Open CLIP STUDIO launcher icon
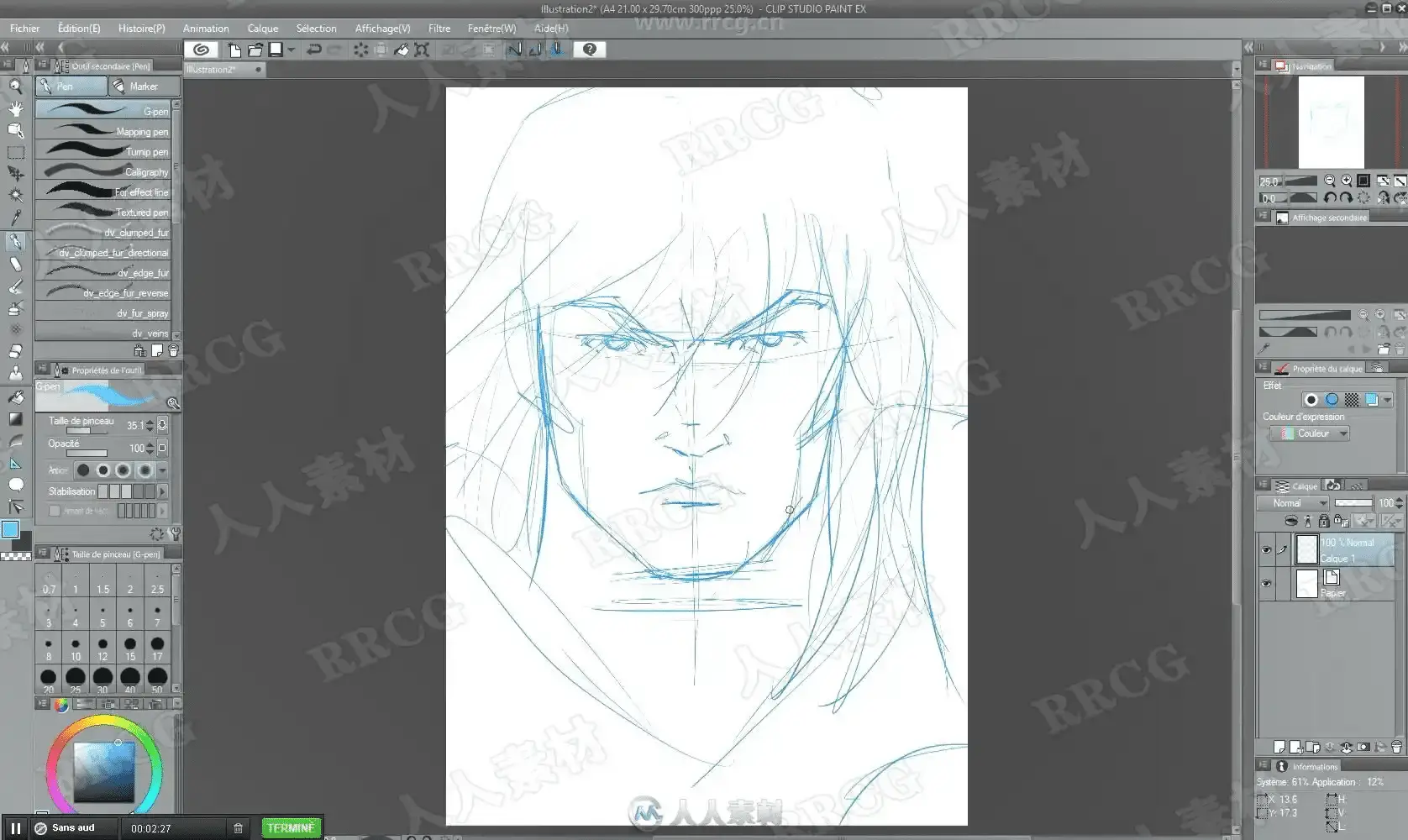 (x=201, y=50)
